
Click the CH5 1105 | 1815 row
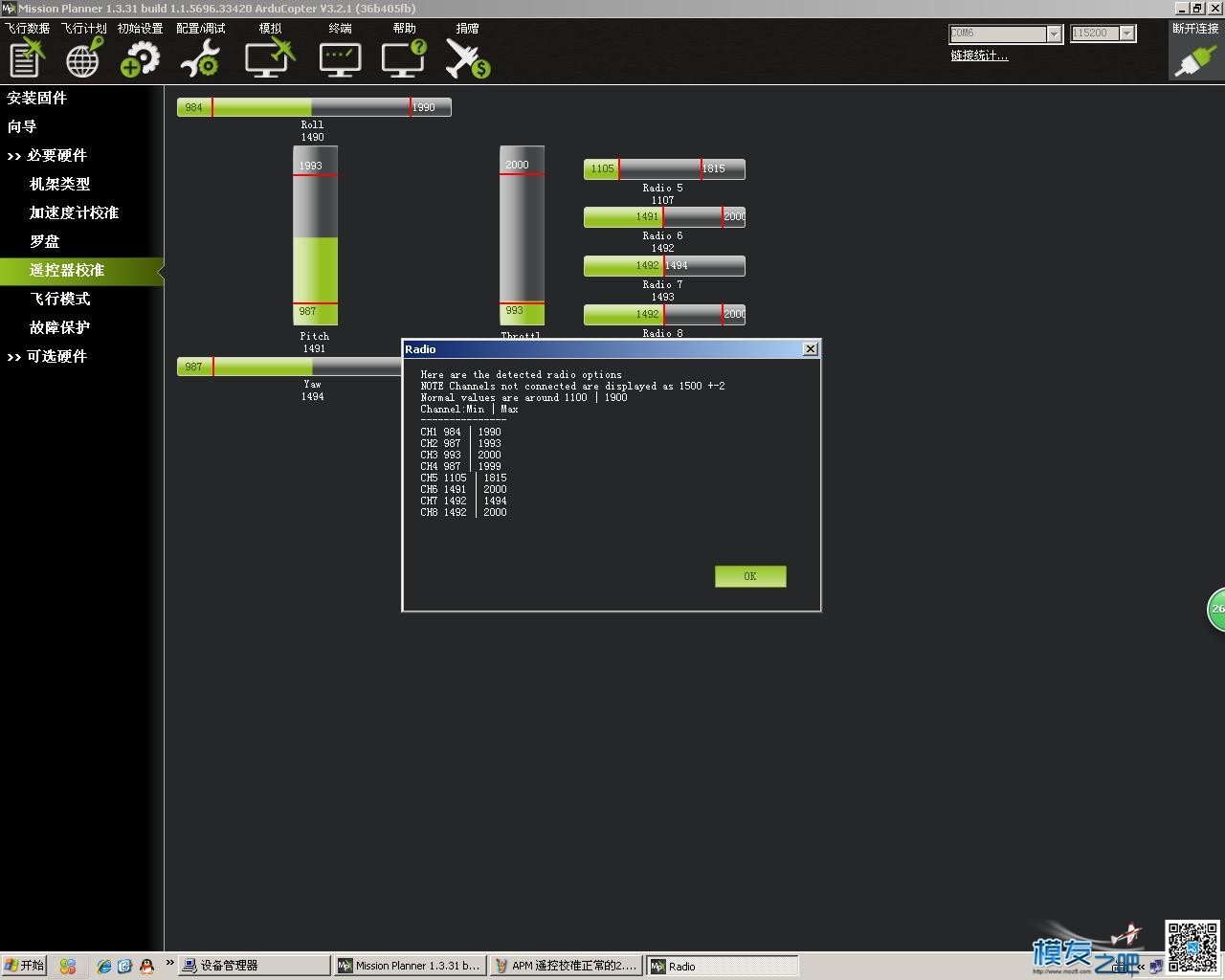click(x=463, y=478)
